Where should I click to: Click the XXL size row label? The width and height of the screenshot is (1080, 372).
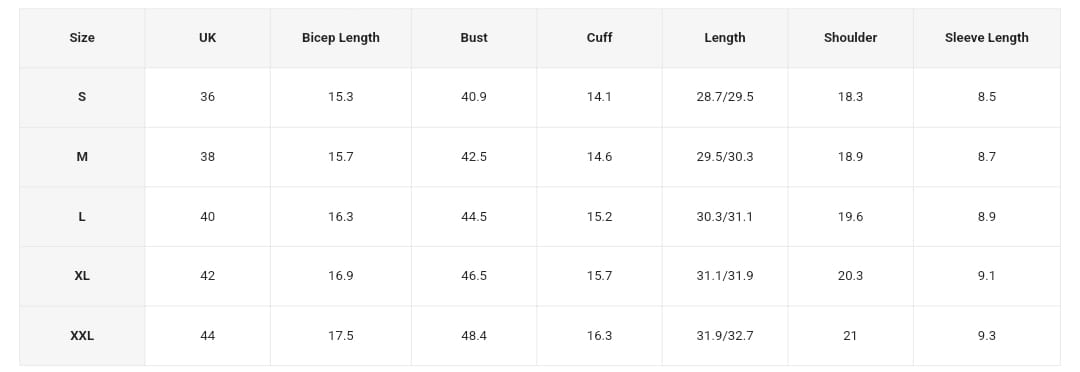[82, 336]
